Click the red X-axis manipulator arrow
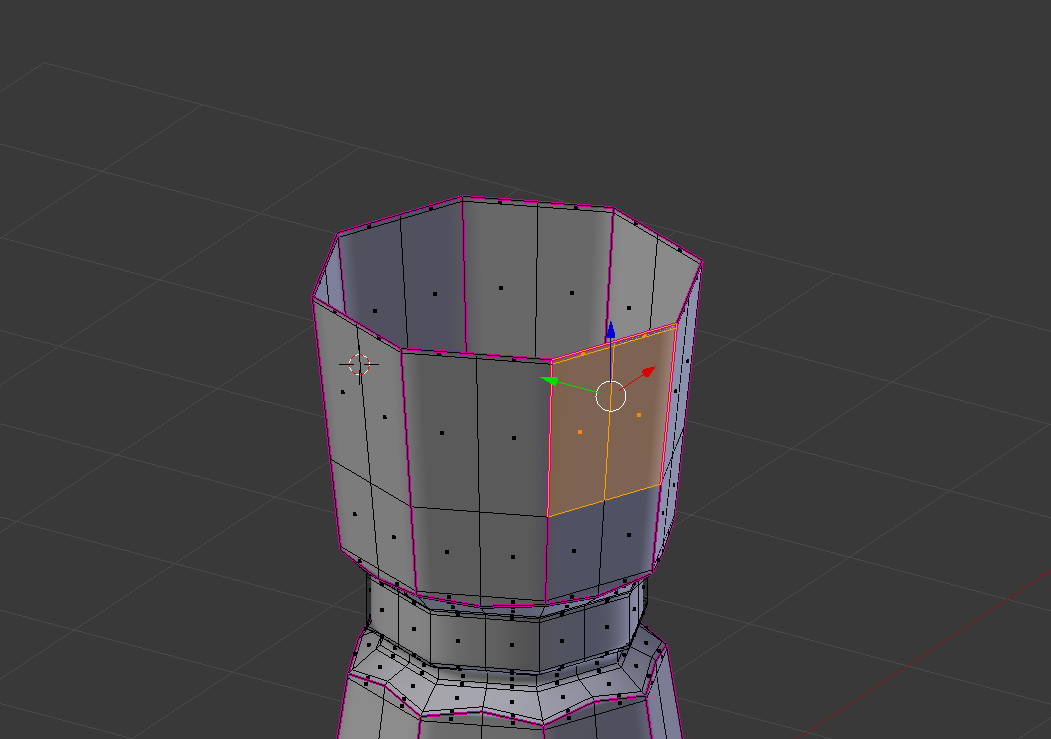This screenshot has width=1051, height=739. click(648, 371)
